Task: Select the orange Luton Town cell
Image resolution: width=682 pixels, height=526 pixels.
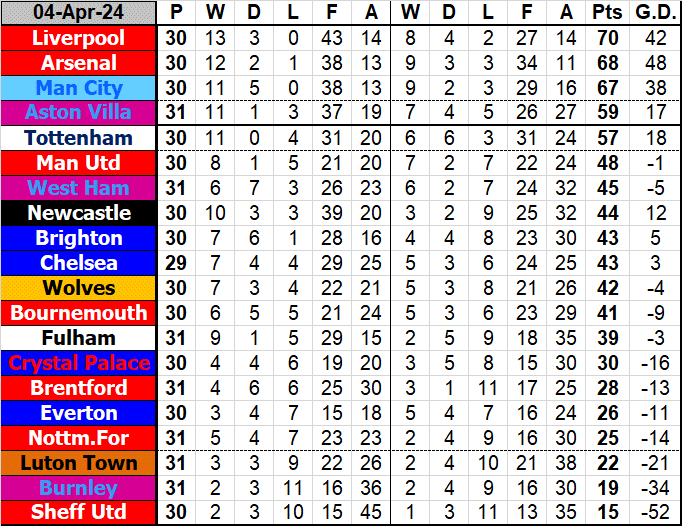Action: tap(79, 463)
